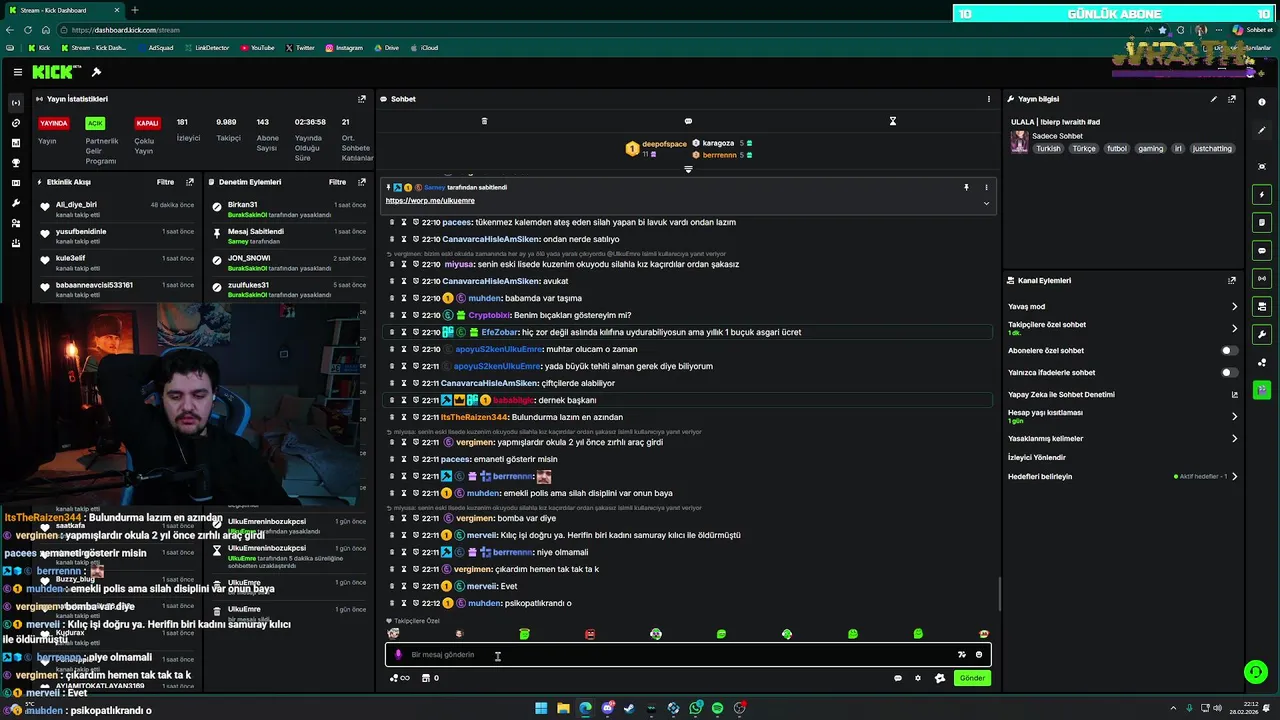This screenshot has height=720, width=1280.
Task: Open the worp.me/ulkuemre pinned link
Action: pyautogui.click(x=430, y=201)
